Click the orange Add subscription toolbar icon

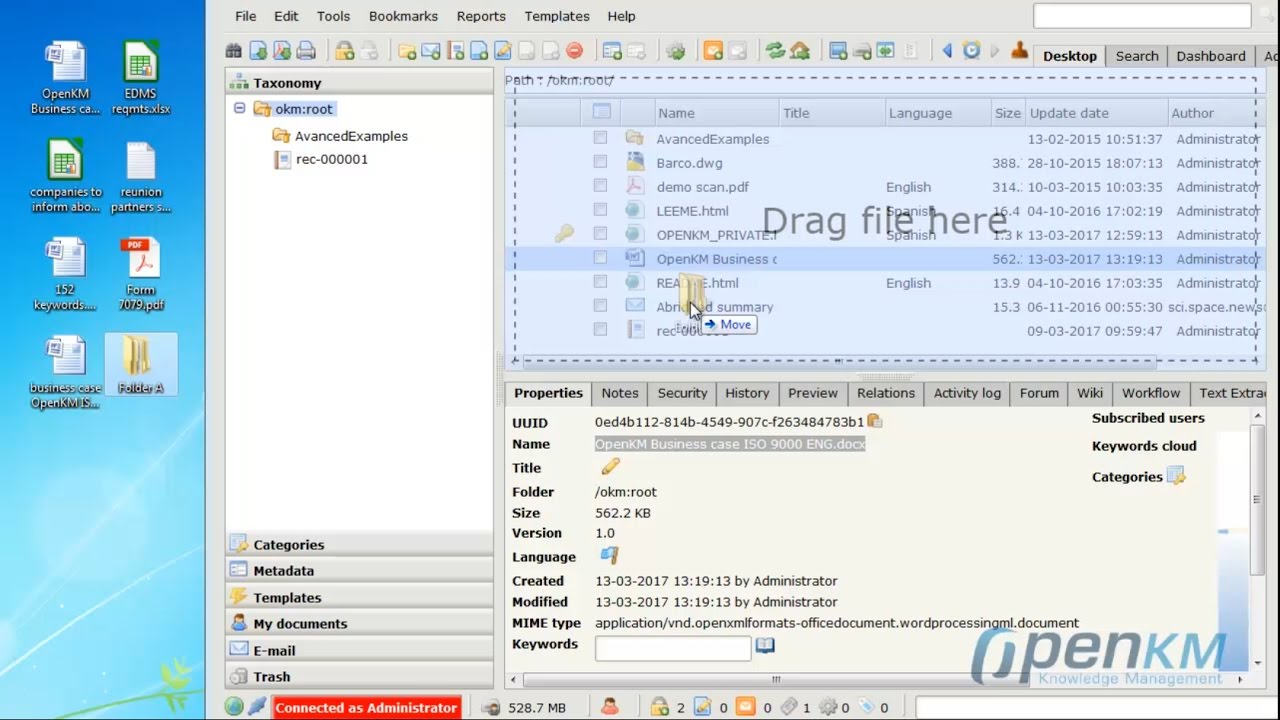(x=713, y=50)
